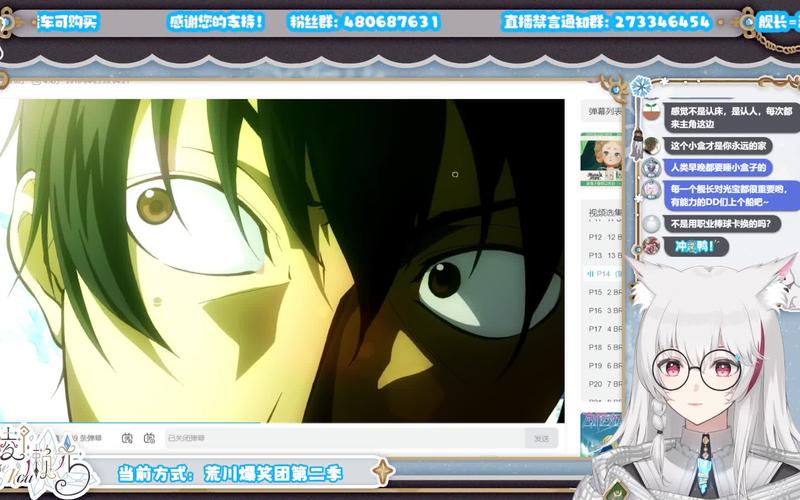The height and width of the screenshot is (500, 800).
Task: Click the avatar beside 不是用职业棒球卡换的吗
Action: coord(652,223)
